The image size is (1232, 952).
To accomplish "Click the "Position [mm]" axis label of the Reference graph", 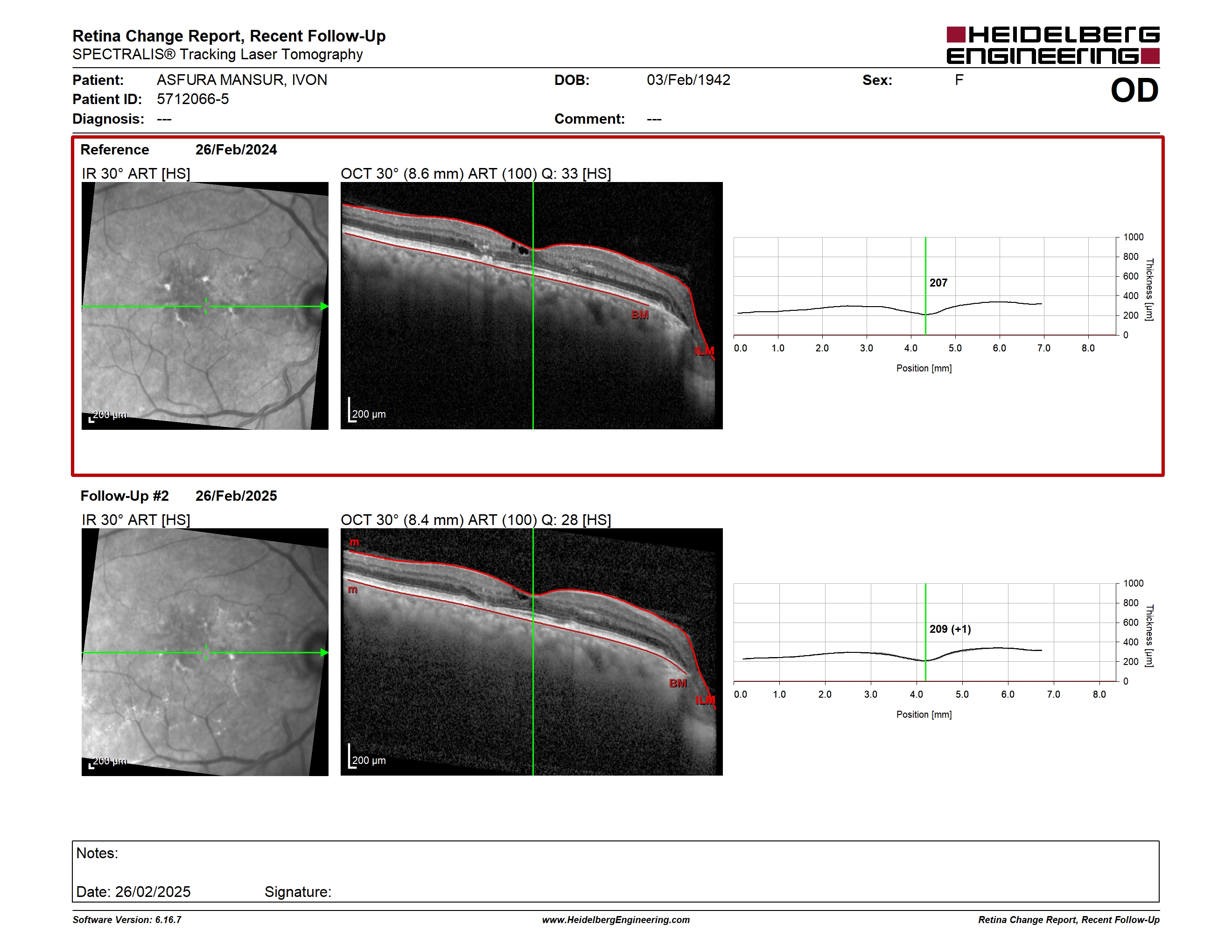I will click(x=924, y=368).
